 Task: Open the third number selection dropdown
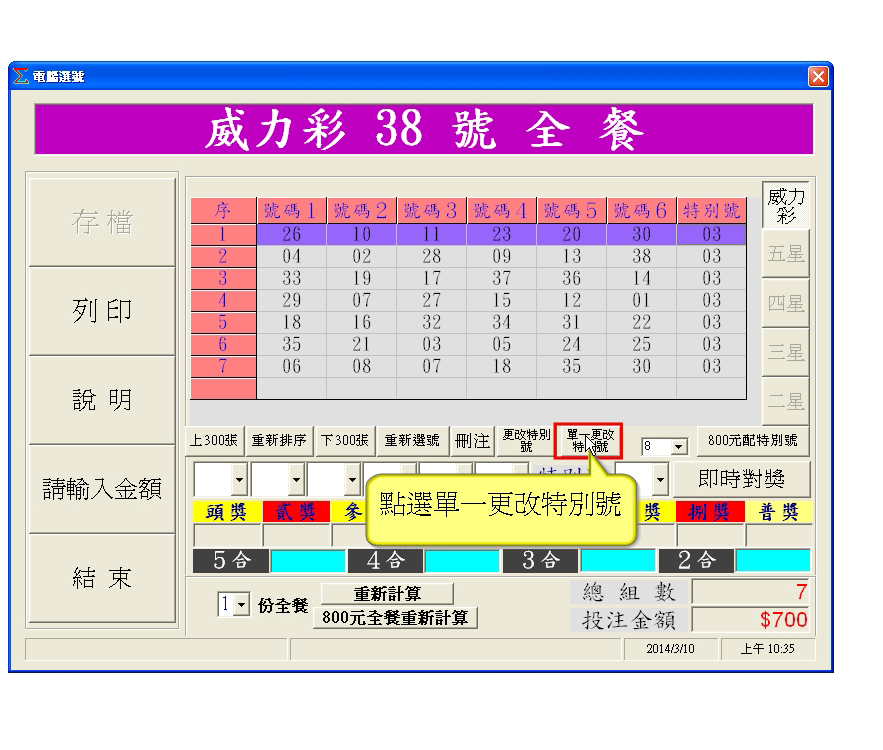point(352,480)
